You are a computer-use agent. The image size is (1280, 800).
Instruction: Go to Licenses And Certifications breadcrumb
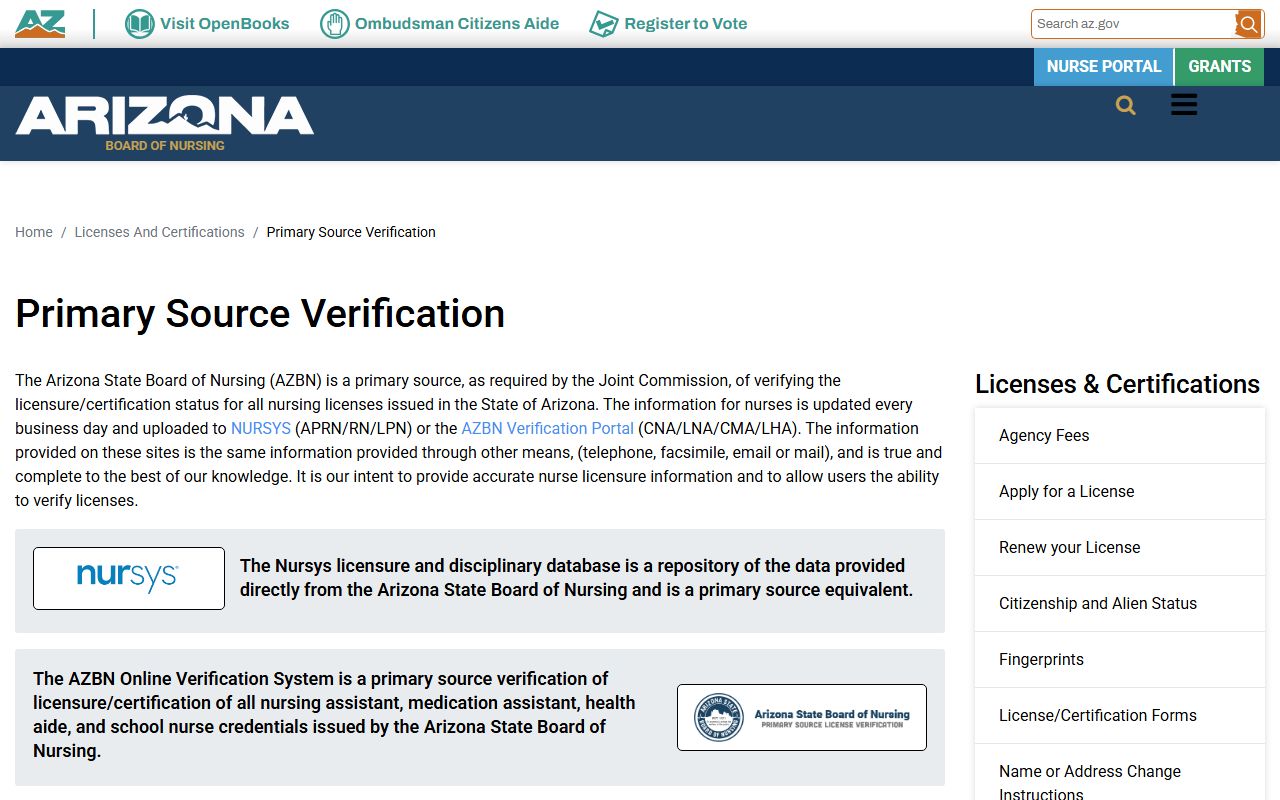(x=159, y=232)
